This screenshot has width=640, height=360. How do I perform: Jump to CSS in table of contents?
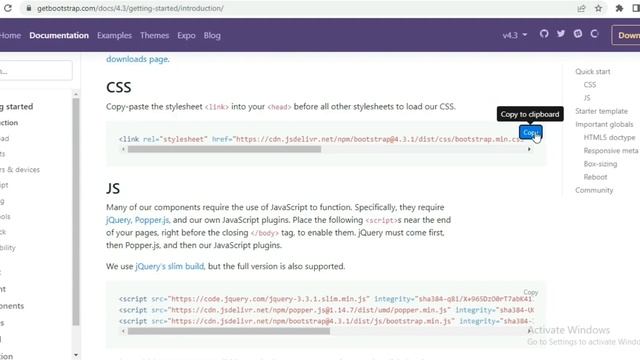pos(590,84)
